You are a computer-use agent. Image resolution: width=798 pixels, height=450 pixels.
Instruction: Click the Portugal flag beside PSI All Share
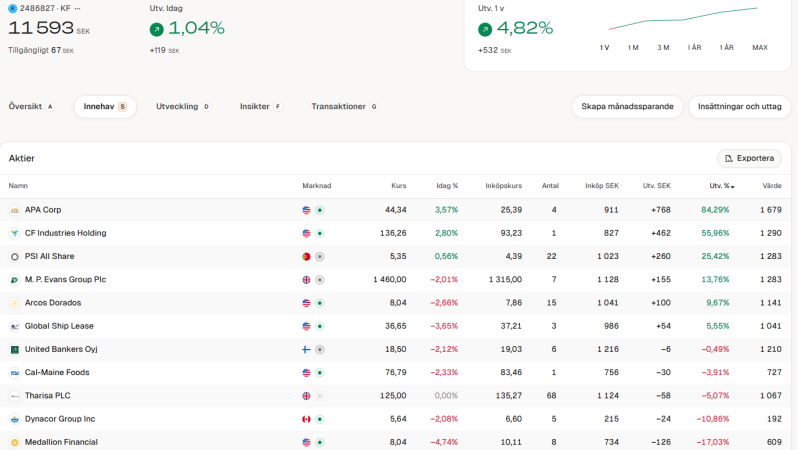pyautogui.click(x=307, y=256)
